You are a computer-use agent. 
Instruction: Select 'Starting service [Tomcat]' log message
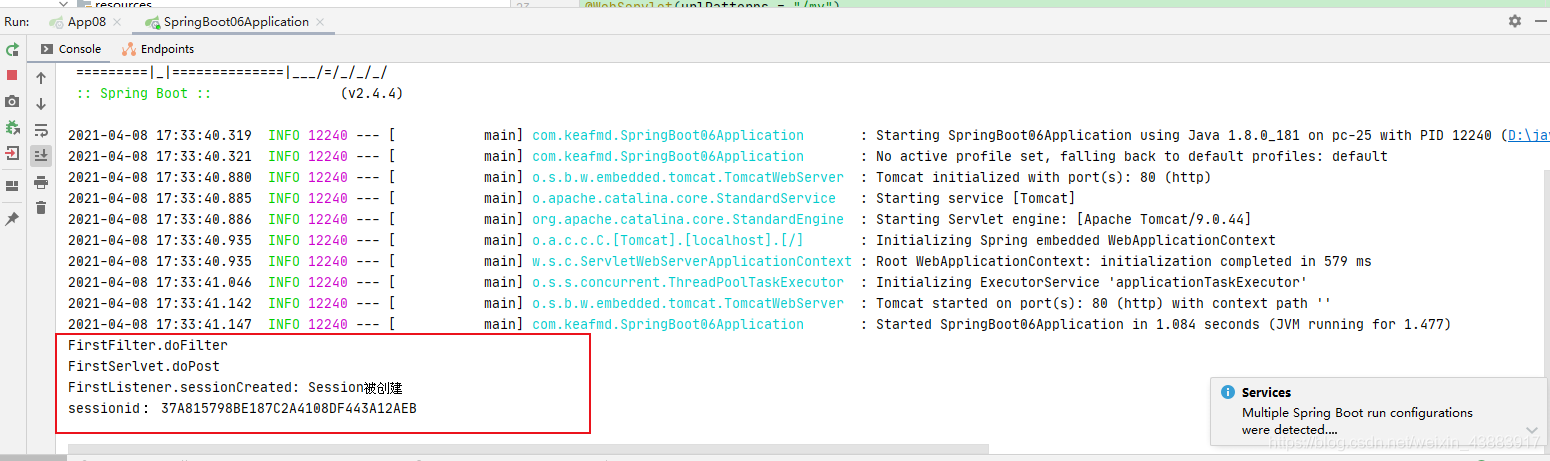976,198
